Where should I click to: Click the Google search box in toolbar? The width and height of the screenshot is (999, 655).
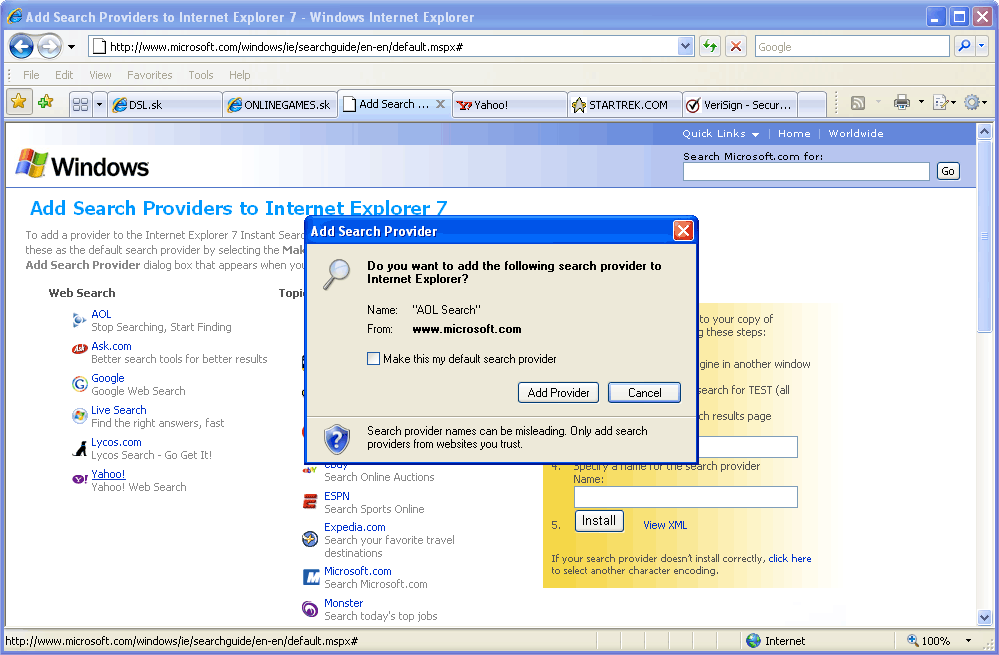pos(852,47)
